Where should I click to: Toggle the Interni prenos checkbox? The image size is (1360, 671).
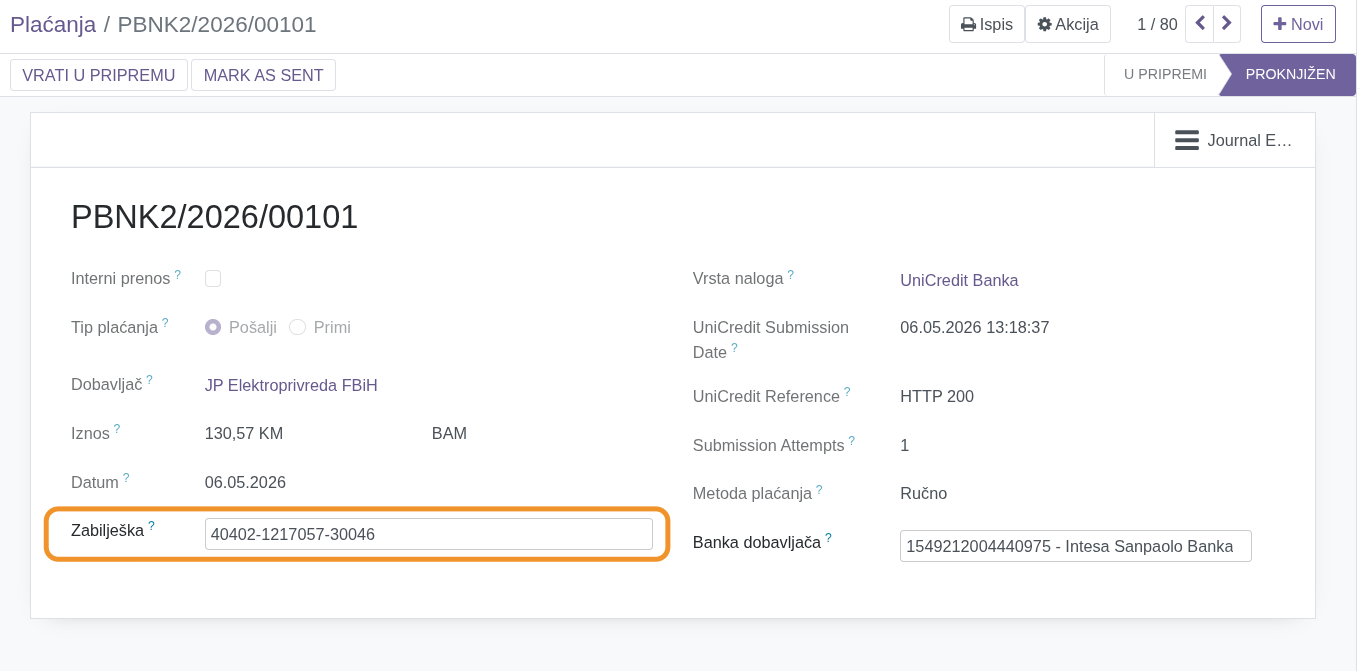(x=213, y=279)
